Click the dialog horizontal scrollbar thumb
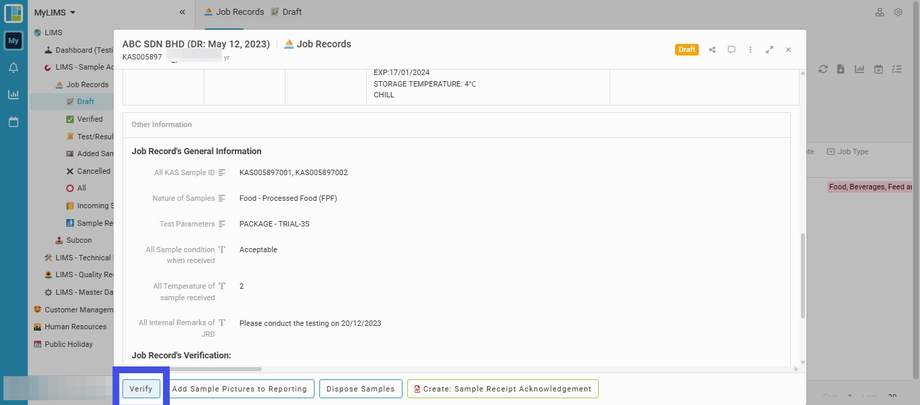920x405 pixels. [x=192, y=369]
